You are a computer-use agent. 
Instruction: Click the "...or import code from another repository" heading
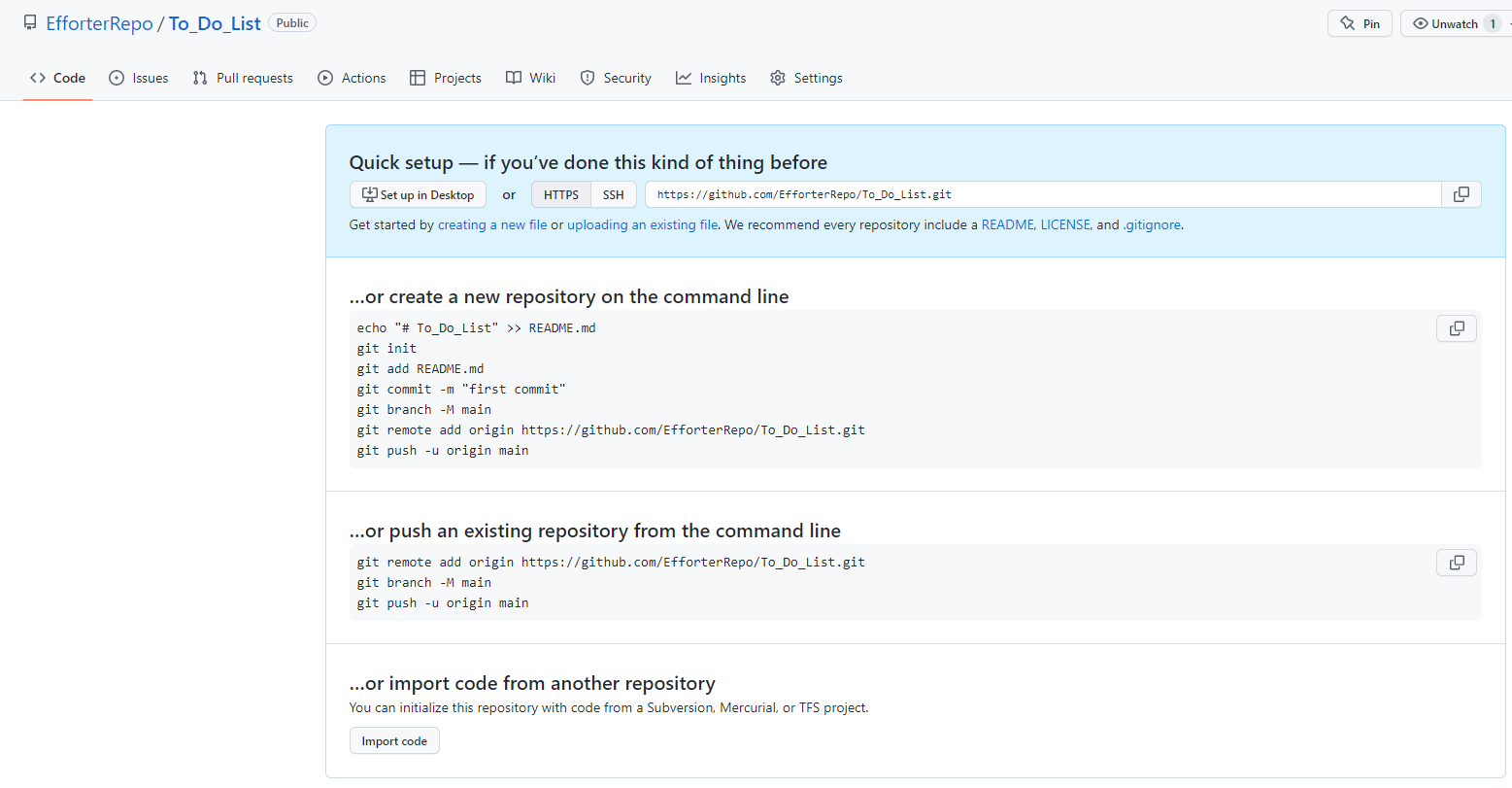(532, 683)
